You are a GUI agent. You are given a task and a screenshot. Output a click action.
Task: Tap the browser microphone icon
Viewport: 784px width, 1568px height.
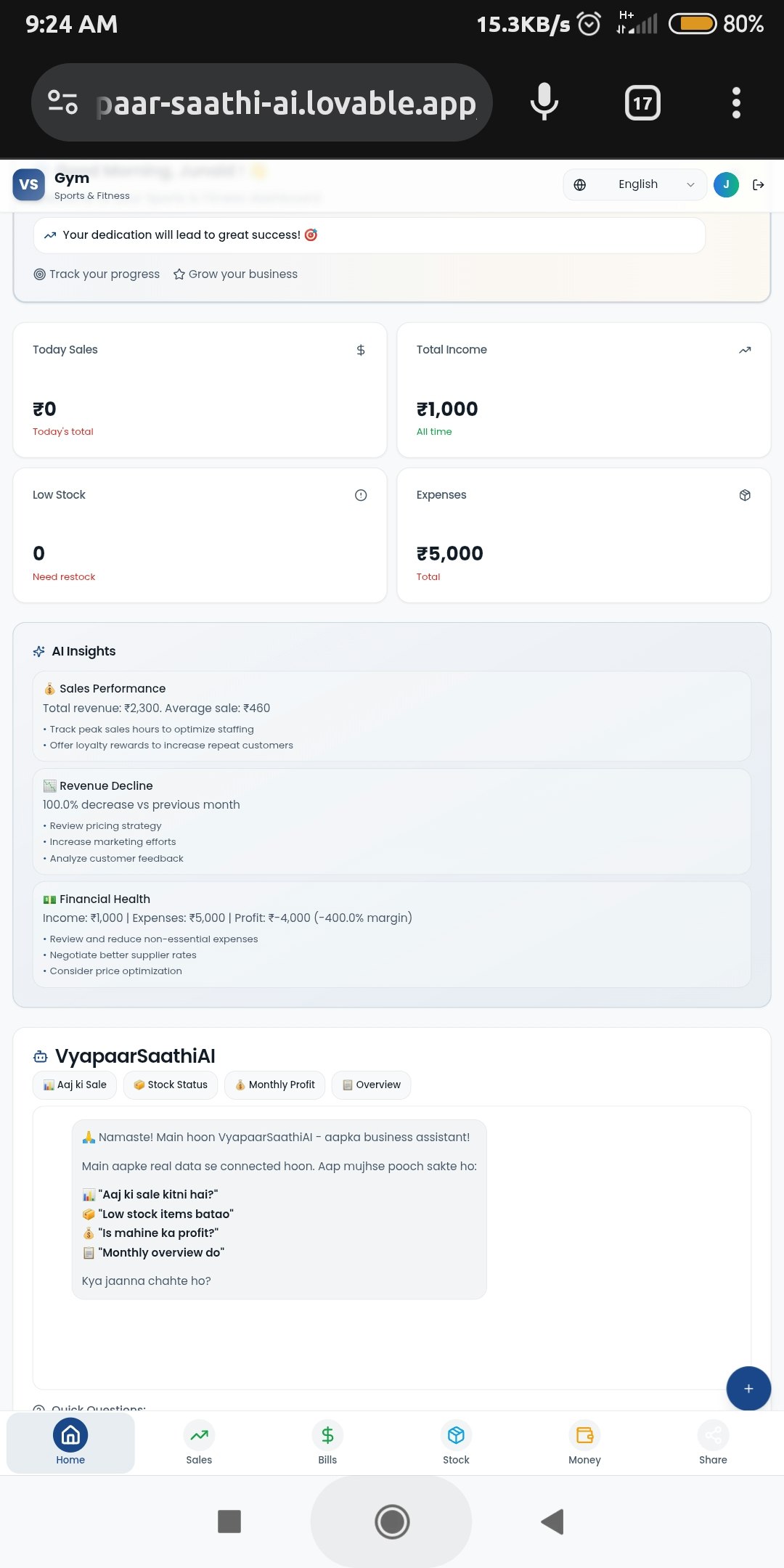tap(544, 102)
